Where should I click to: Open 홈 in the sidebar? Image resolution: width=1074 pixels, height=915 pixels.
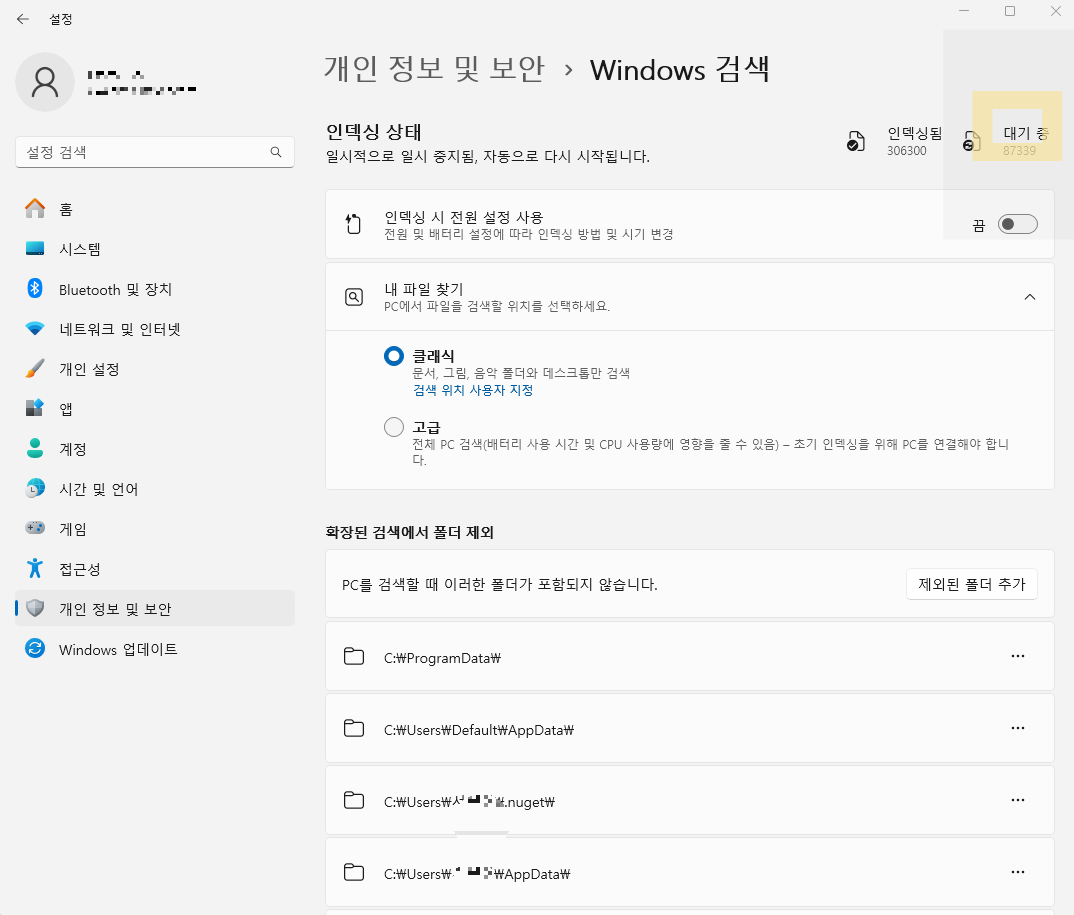pyautogui.click(x=155, y=209)
